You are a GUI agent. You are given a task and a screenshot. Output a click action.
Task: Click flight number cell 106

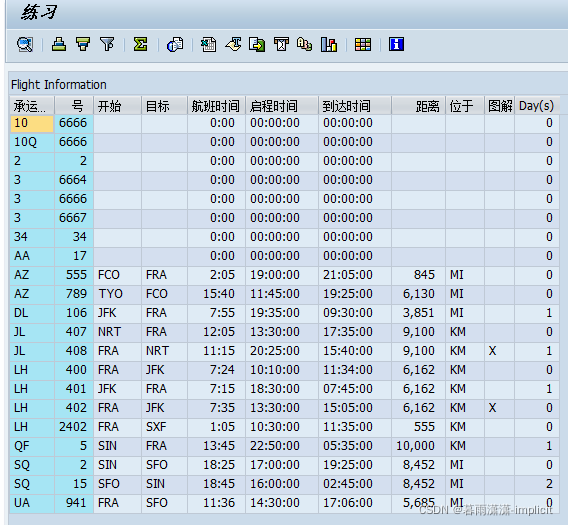tap(74, 313)
